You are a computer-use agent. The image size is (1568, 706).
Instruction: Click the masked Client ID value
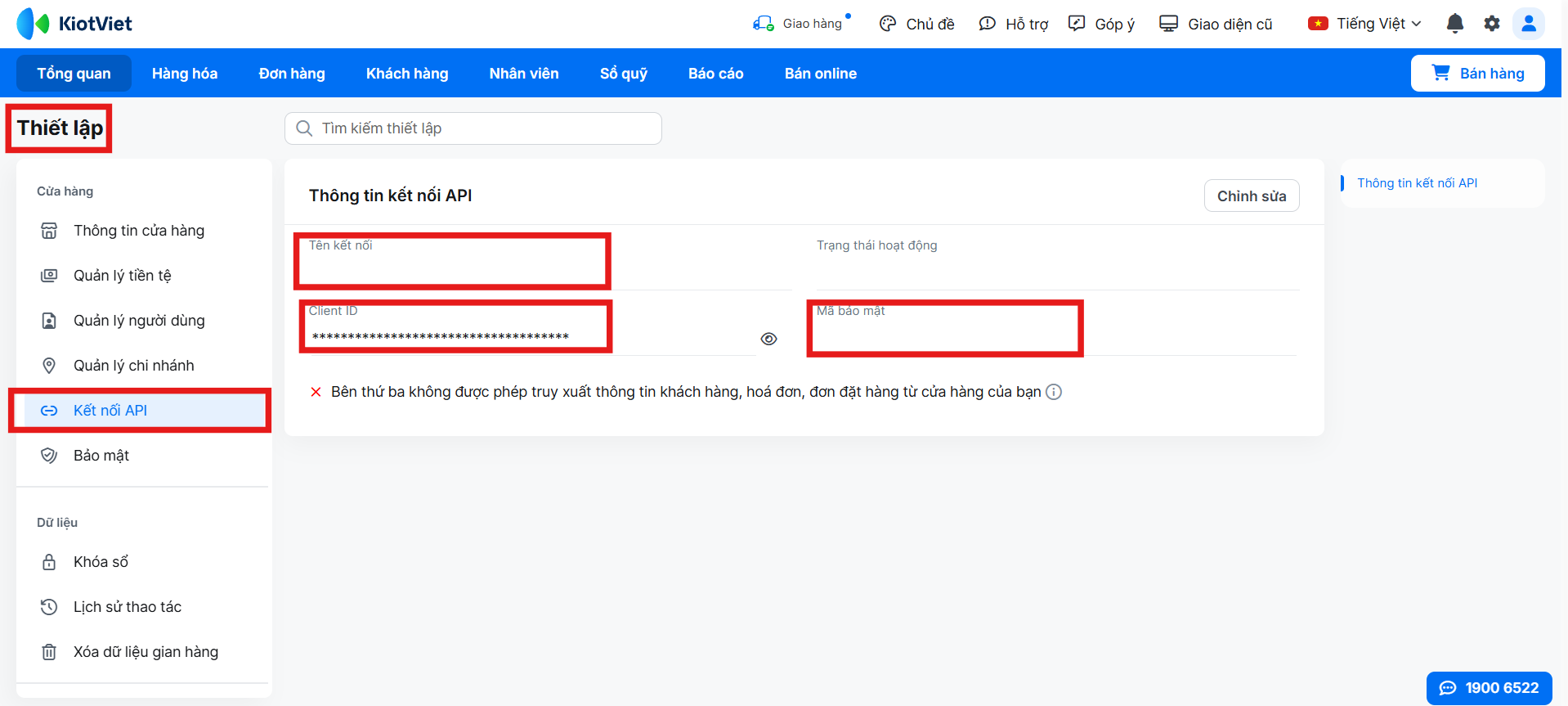coord(441,336)
